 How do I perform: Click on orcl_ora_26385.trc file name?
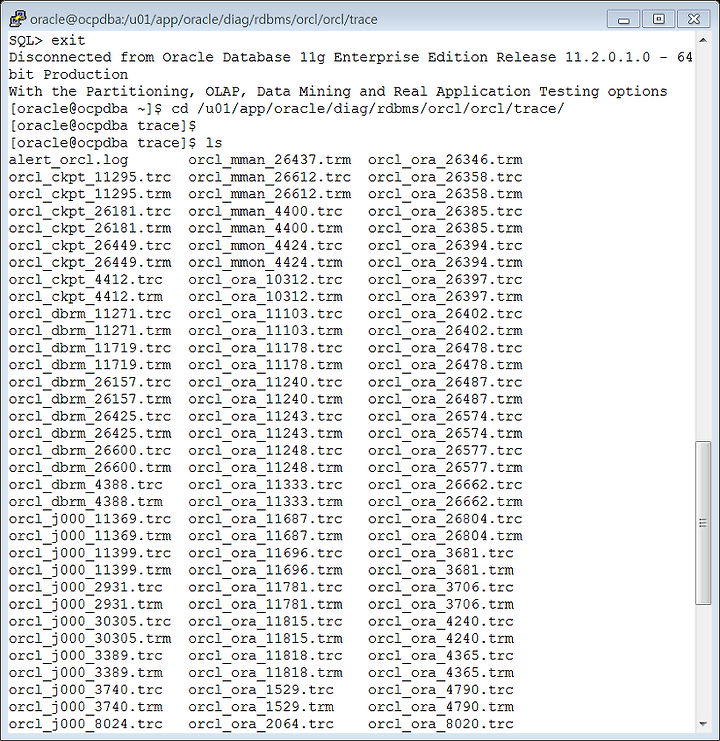[x=446, y=211]
